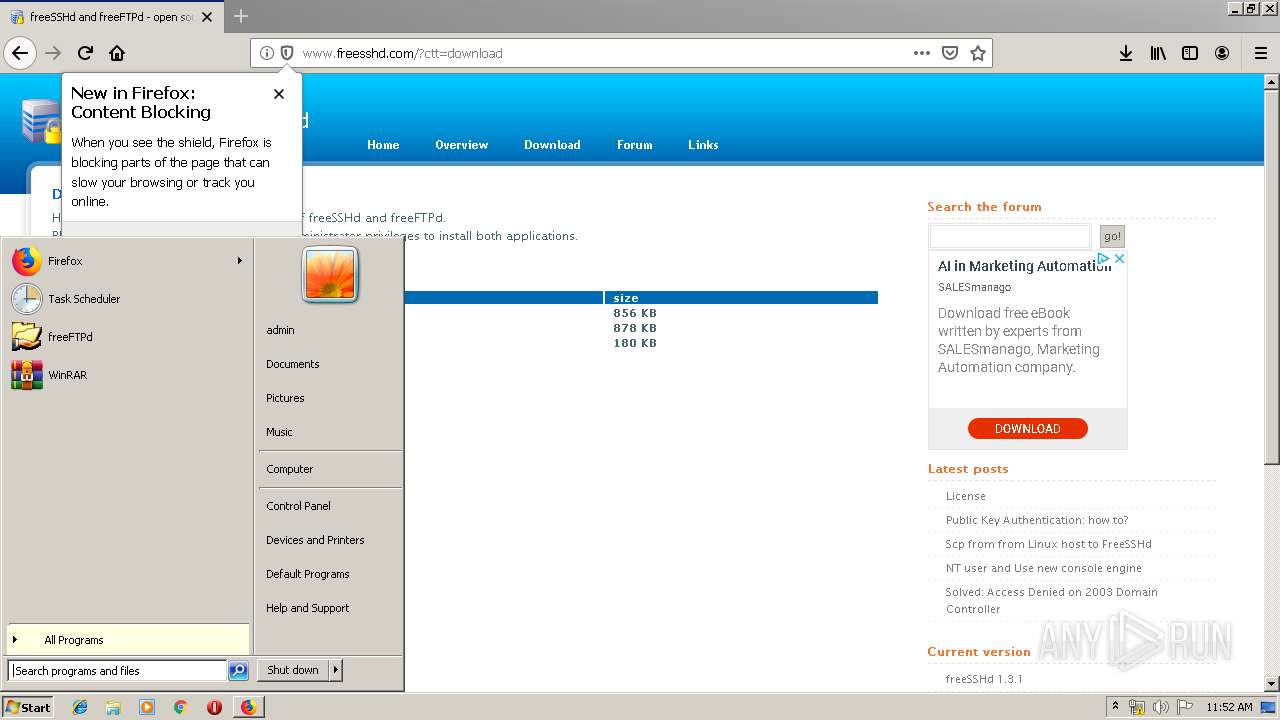1280x720 pixels.
Task: Open the License forum post
Action: [x=966, y=496]
